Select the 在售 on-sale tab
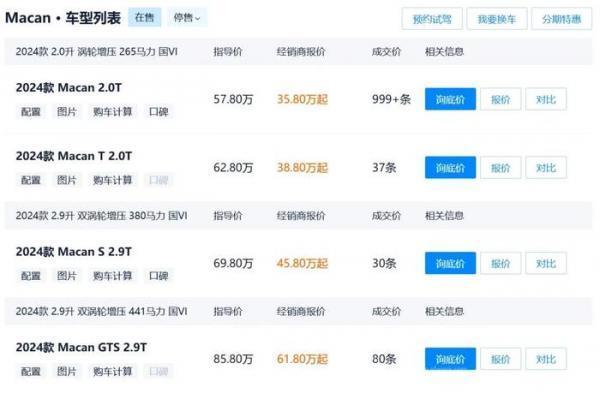 pos(145,18)
